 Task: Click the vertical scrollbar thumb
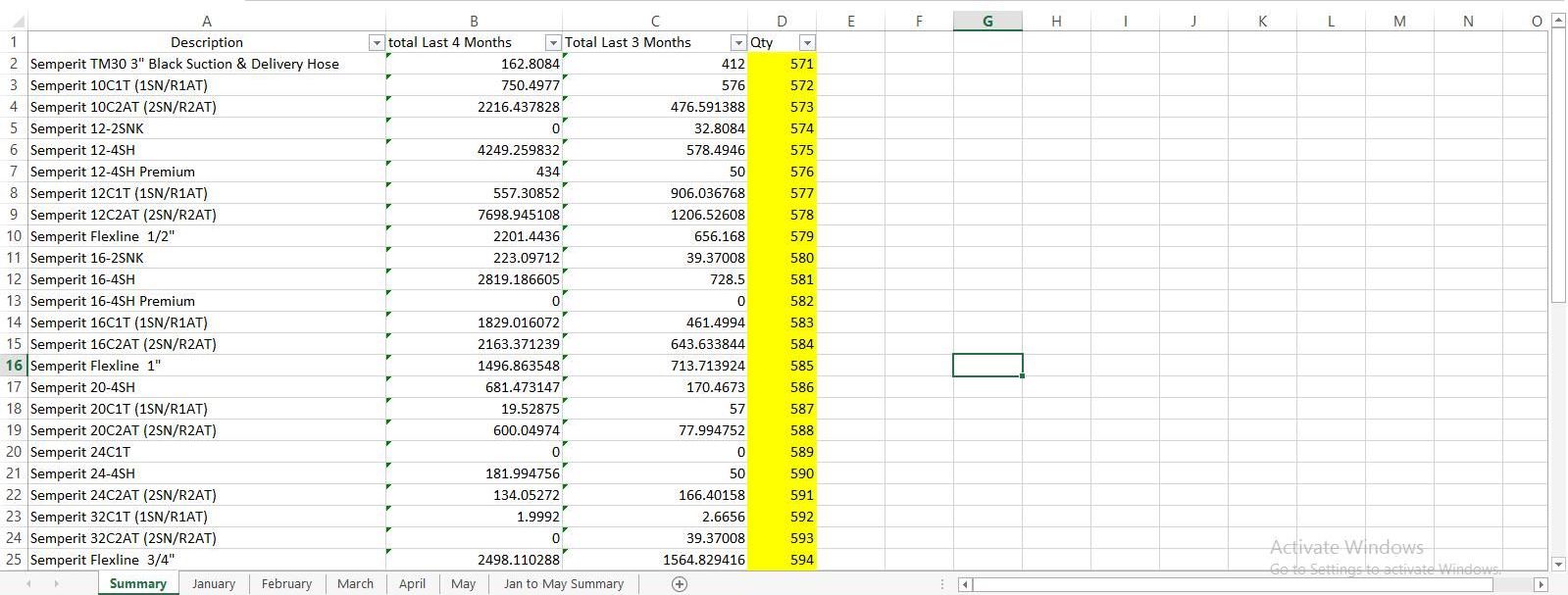click(1558, 167)
